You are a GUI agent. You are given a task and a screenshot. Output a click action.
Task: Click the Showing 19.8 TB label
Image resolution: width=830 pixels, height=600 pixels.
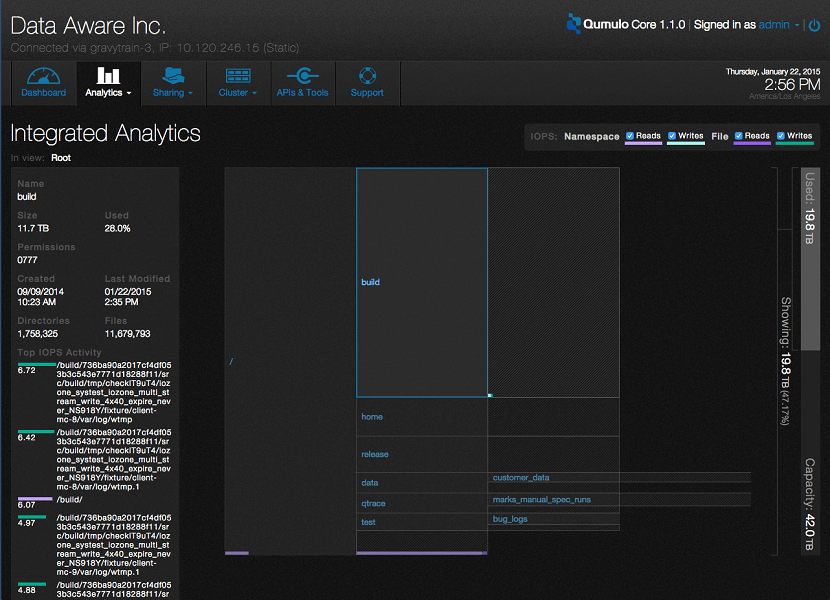coord(786,361)
